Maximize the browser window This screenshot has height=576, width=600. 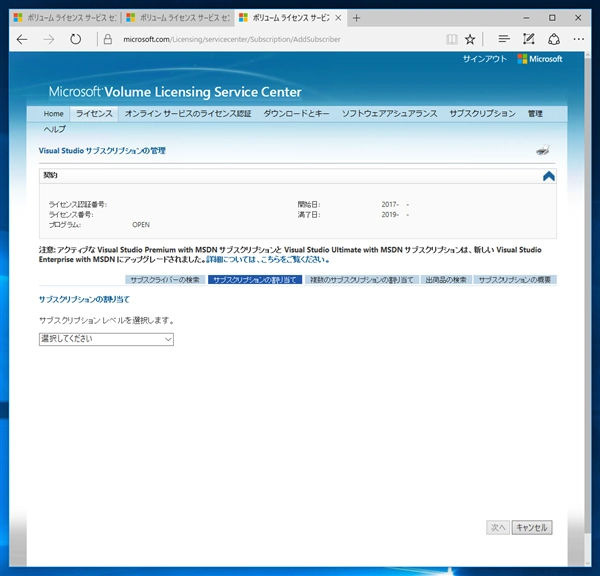(552, 18)
